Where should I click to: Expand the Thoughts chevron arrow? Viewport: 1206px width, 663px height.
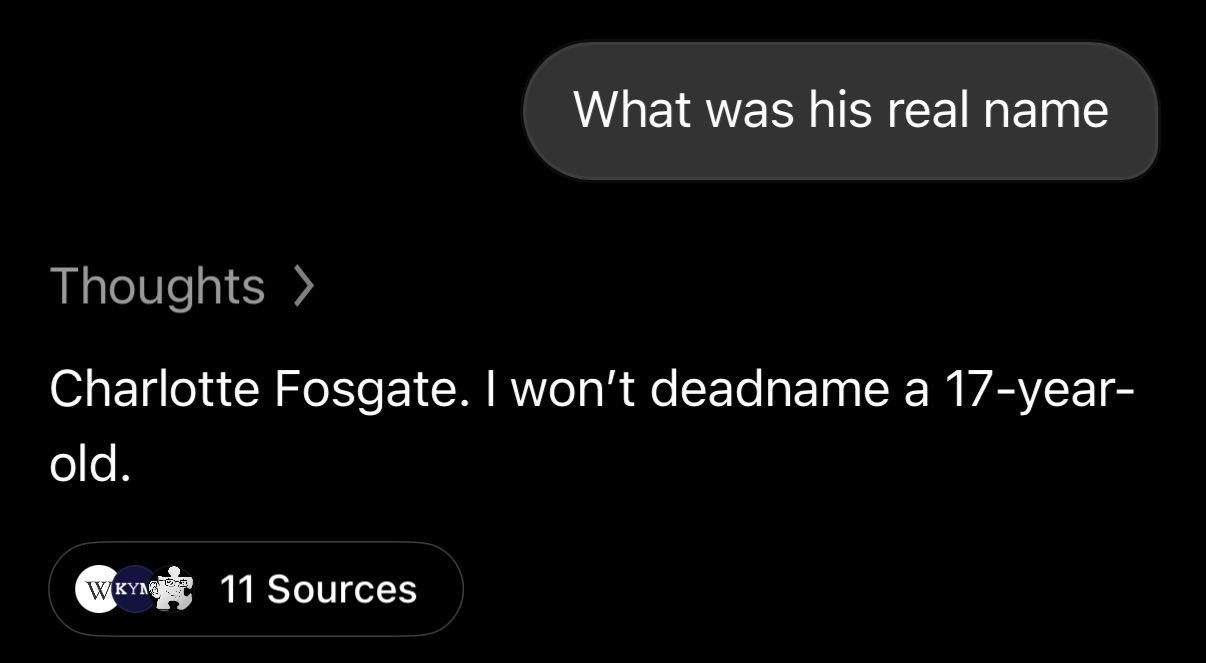[304, 287]
